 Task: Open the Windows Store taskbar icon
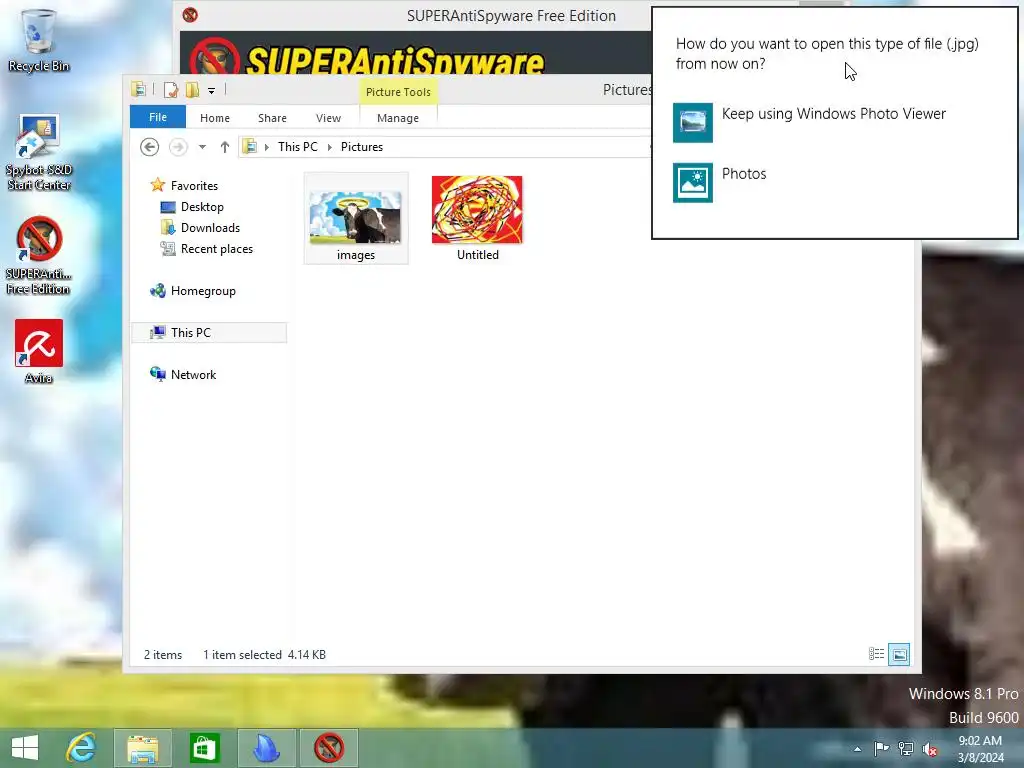coord(204,748)
